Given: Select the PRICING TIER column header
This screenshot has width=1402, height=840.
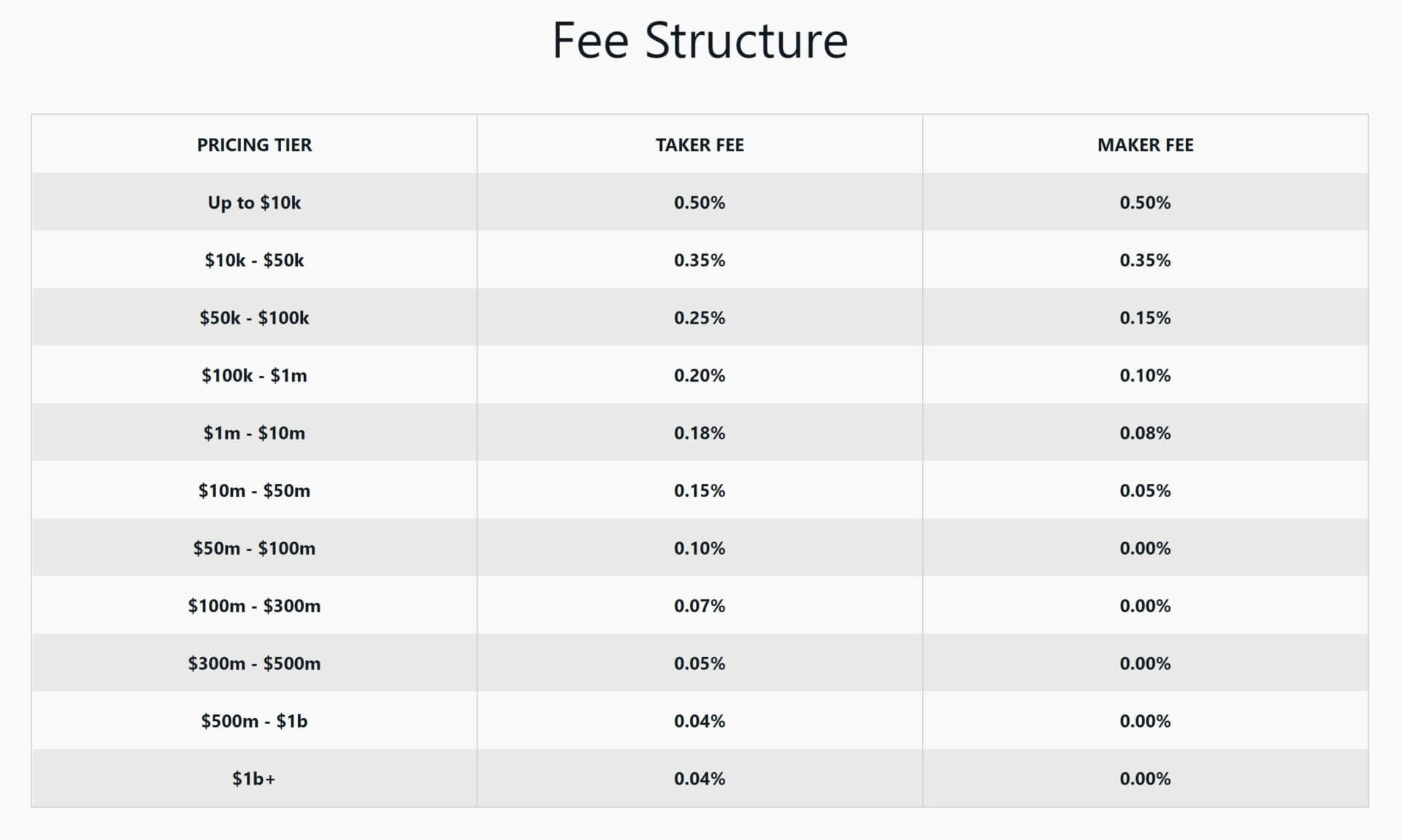Looking at the screenshot, I should (x=254, y=145).
